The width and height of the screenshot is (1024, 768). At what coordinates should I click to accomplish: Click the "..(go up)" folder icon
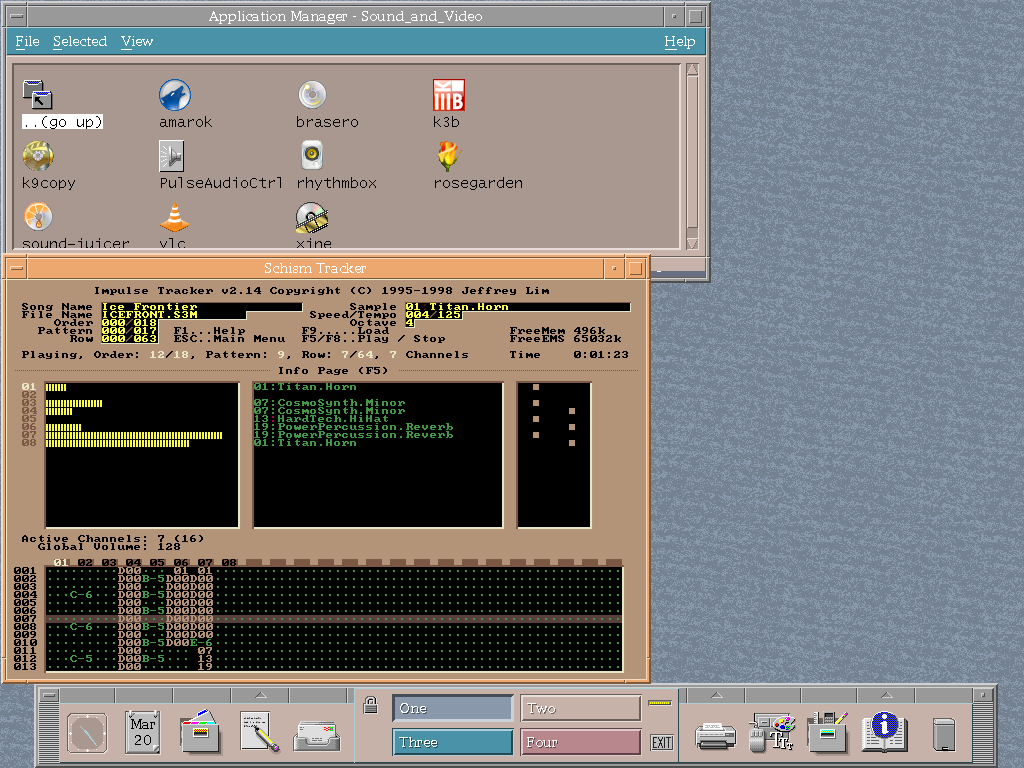[x=38, y=96]
